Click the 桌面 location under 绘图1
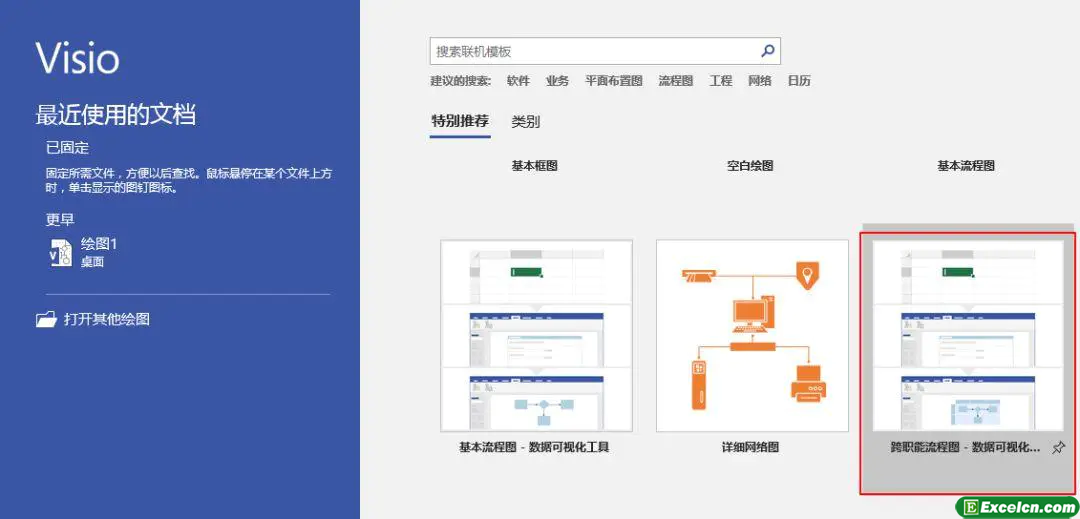The height and width of the screenshot is (519, 1080). [x=92, y=262]
